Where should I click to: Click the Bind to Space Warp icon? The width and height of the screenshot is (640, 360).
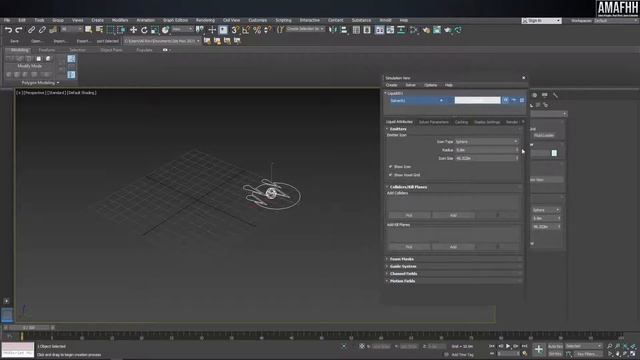coord(53,30)
